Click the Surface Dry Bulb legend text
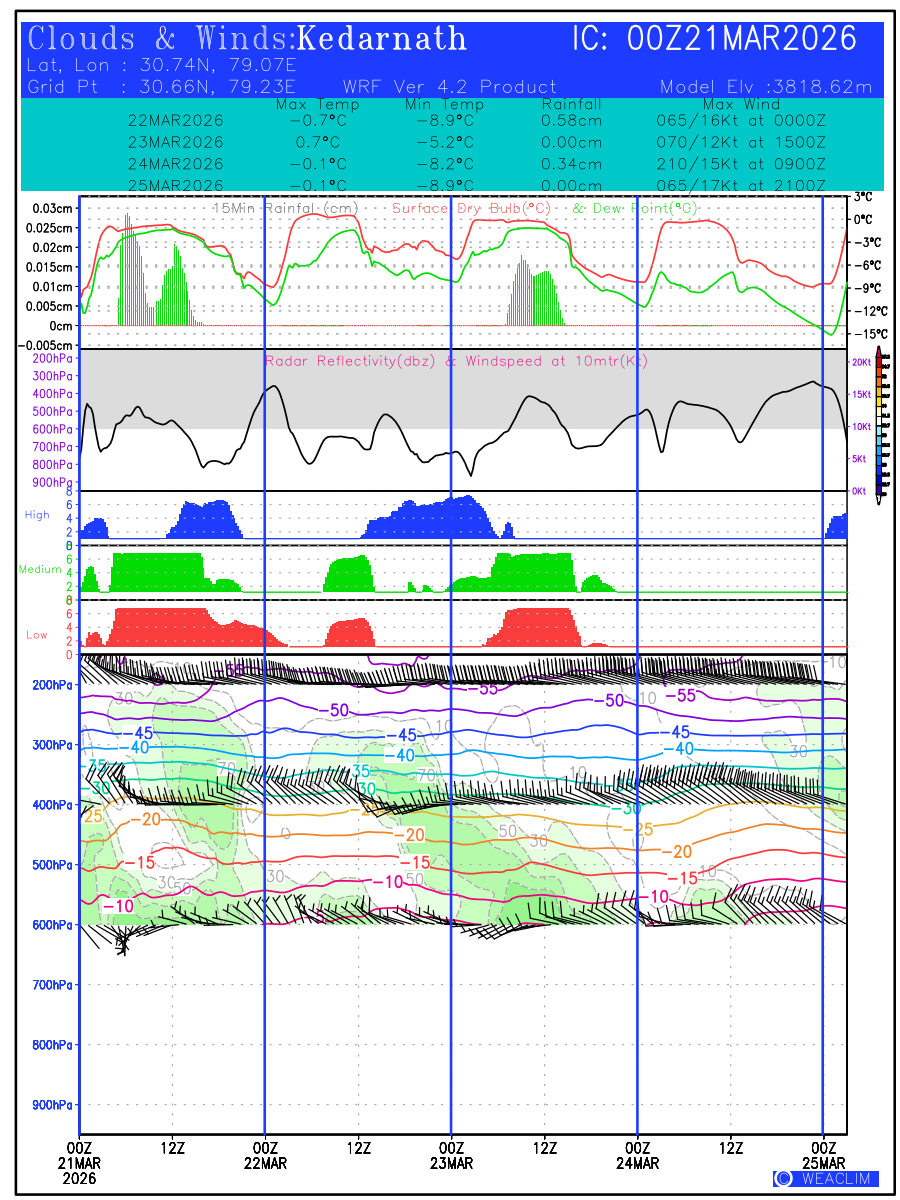The width and height of the screenshot is (900, 1200). point(471,208)
